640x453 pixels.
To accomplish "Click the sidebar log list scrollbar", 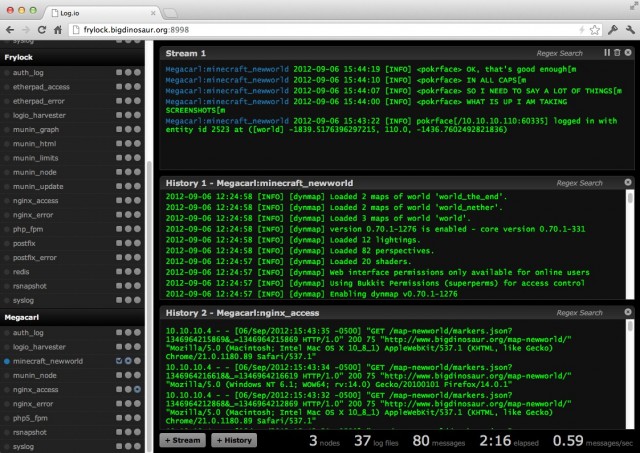I will 149,306.
